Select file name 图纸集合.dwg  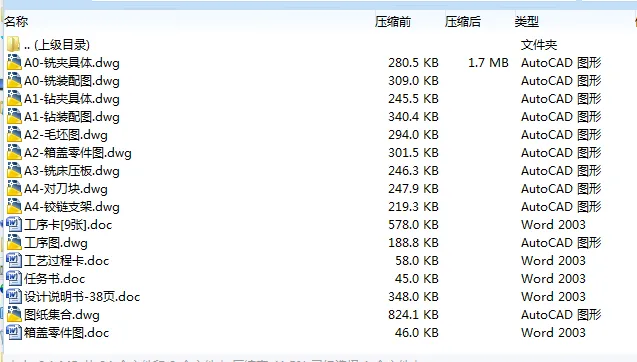pyautogui.click(x=62, y=314)
